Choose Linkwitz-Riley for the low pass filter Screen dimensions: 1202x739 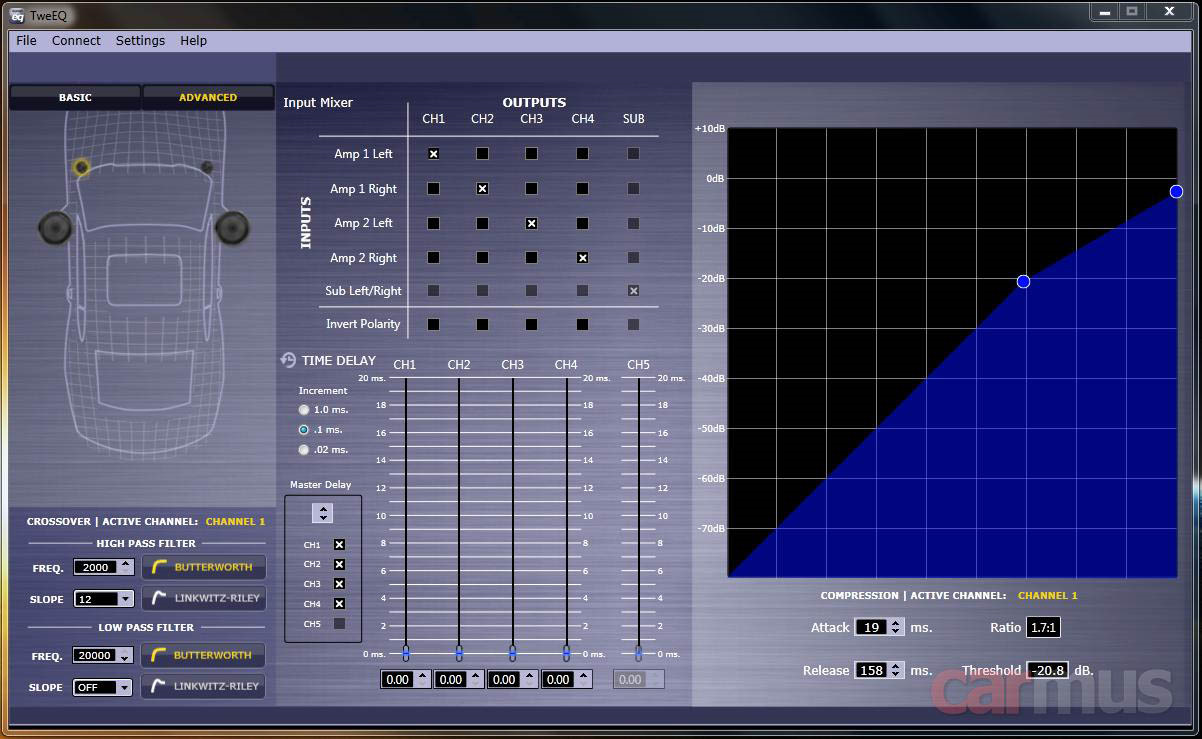tap(204, 686)
